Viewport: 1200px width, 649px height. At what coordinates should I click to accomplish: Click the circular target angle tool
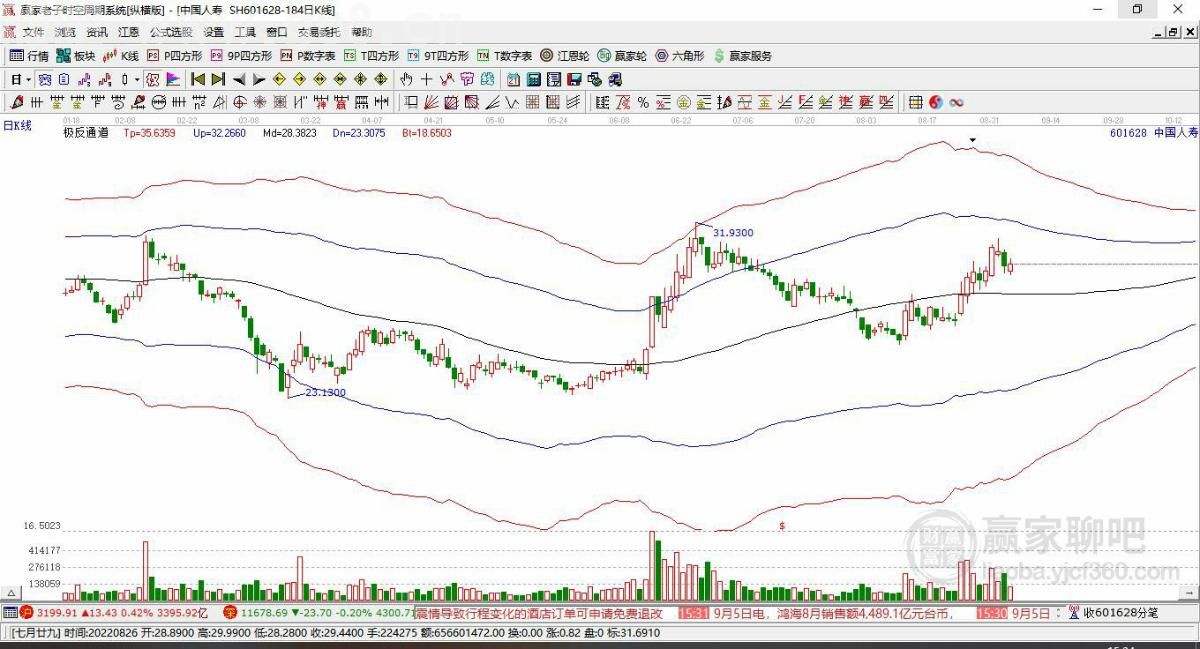pyautogui.click(x=239, y=102)
